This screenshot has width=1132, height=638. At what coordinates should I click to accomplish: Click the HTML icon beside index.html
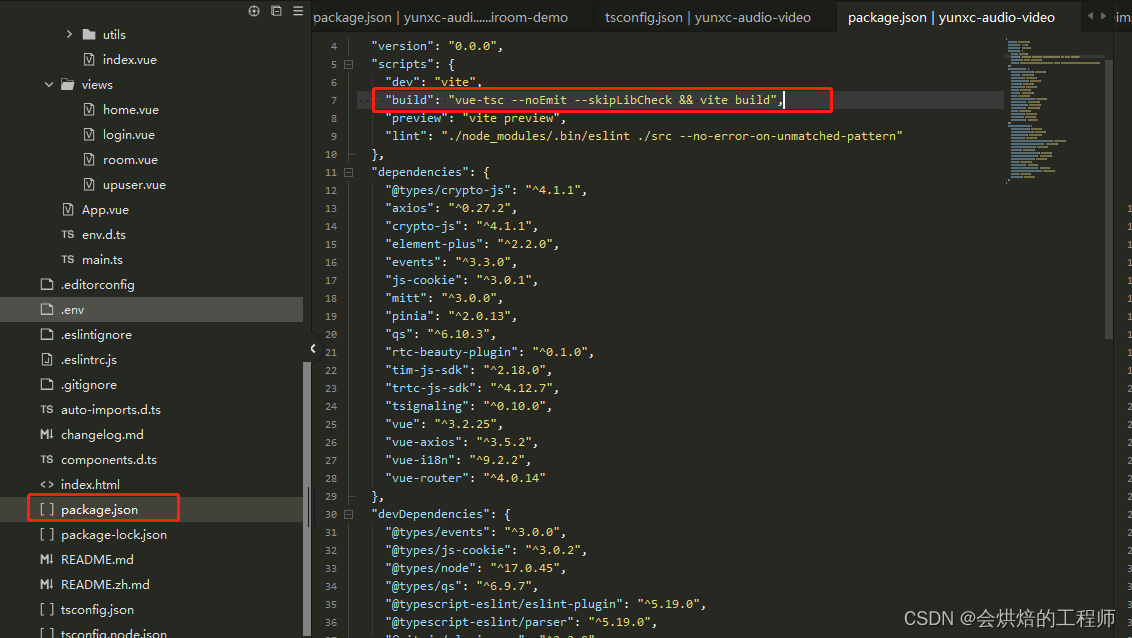(x=47, y=484)
